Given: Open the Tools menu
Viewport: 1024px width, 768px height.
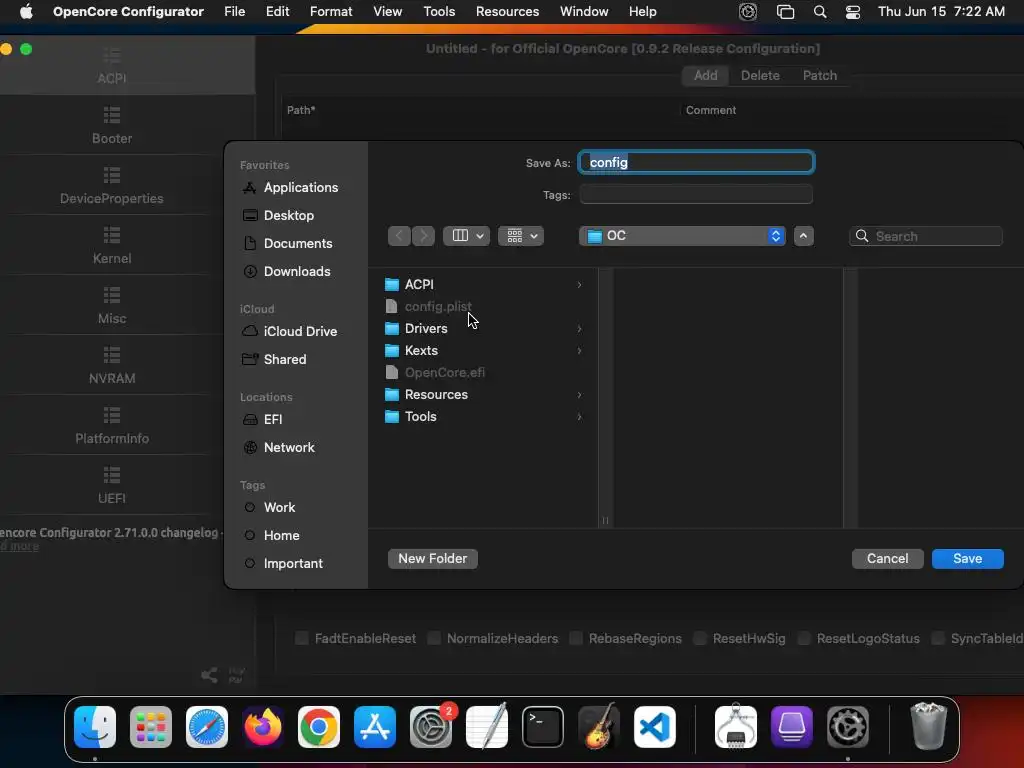Looking at the screenshot, I should coord(439,12).
